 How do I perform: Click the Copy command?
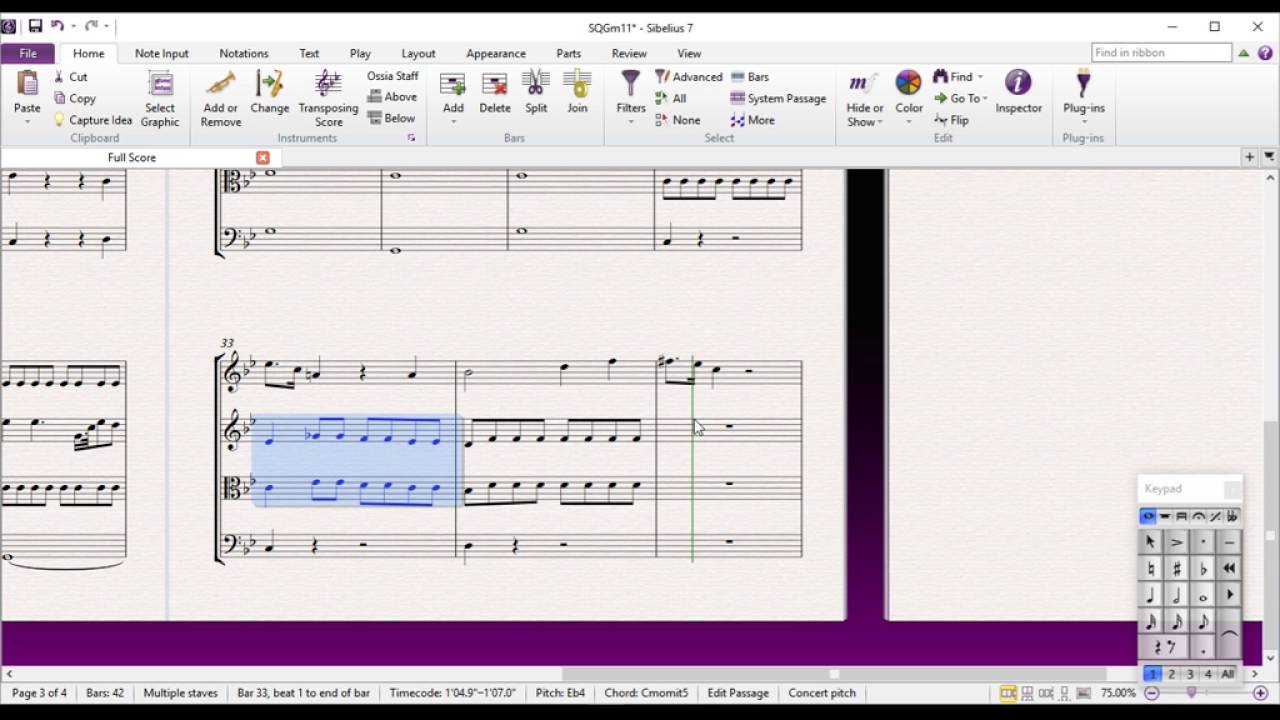(x=74, y=98)
